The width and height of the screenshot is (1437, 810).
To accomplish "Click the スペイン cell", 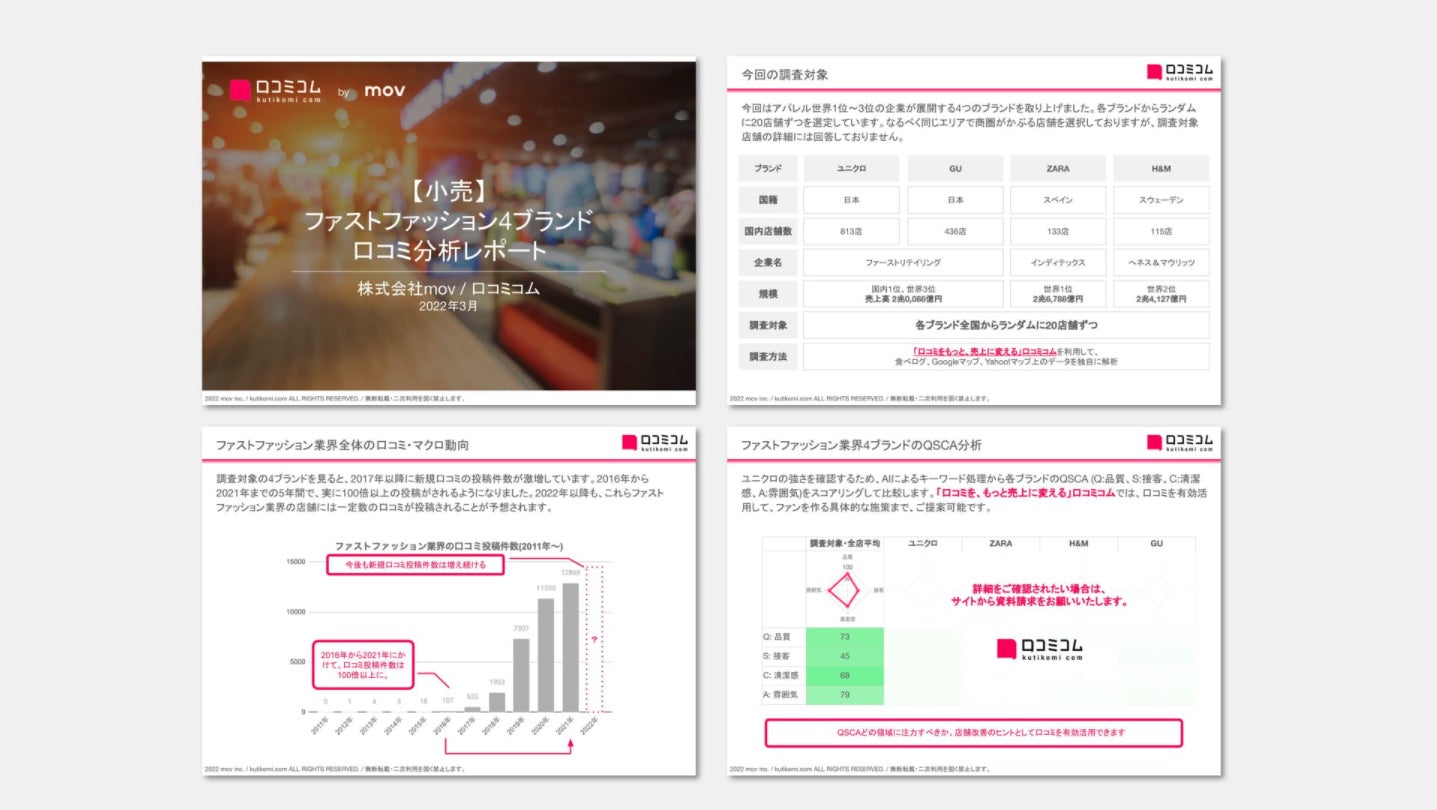I will click(1058, 200).
